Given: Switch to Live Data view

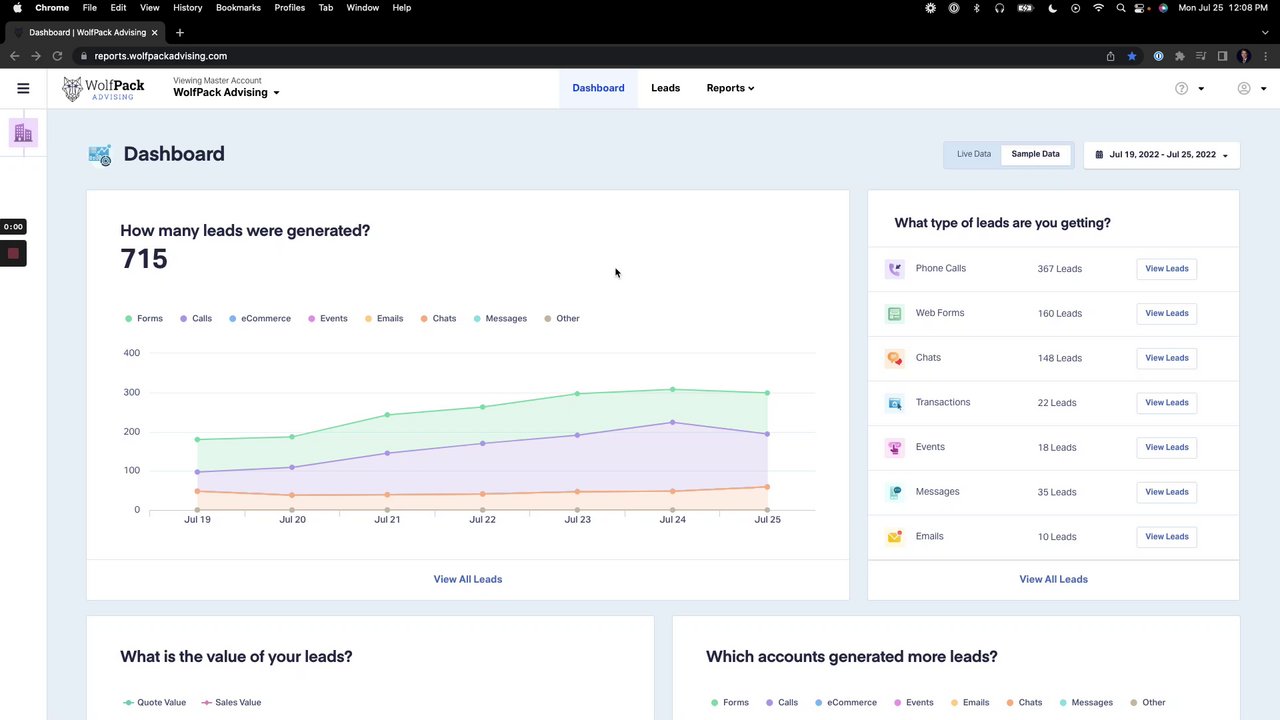Looking at the screenshot, I should point(973,154).
